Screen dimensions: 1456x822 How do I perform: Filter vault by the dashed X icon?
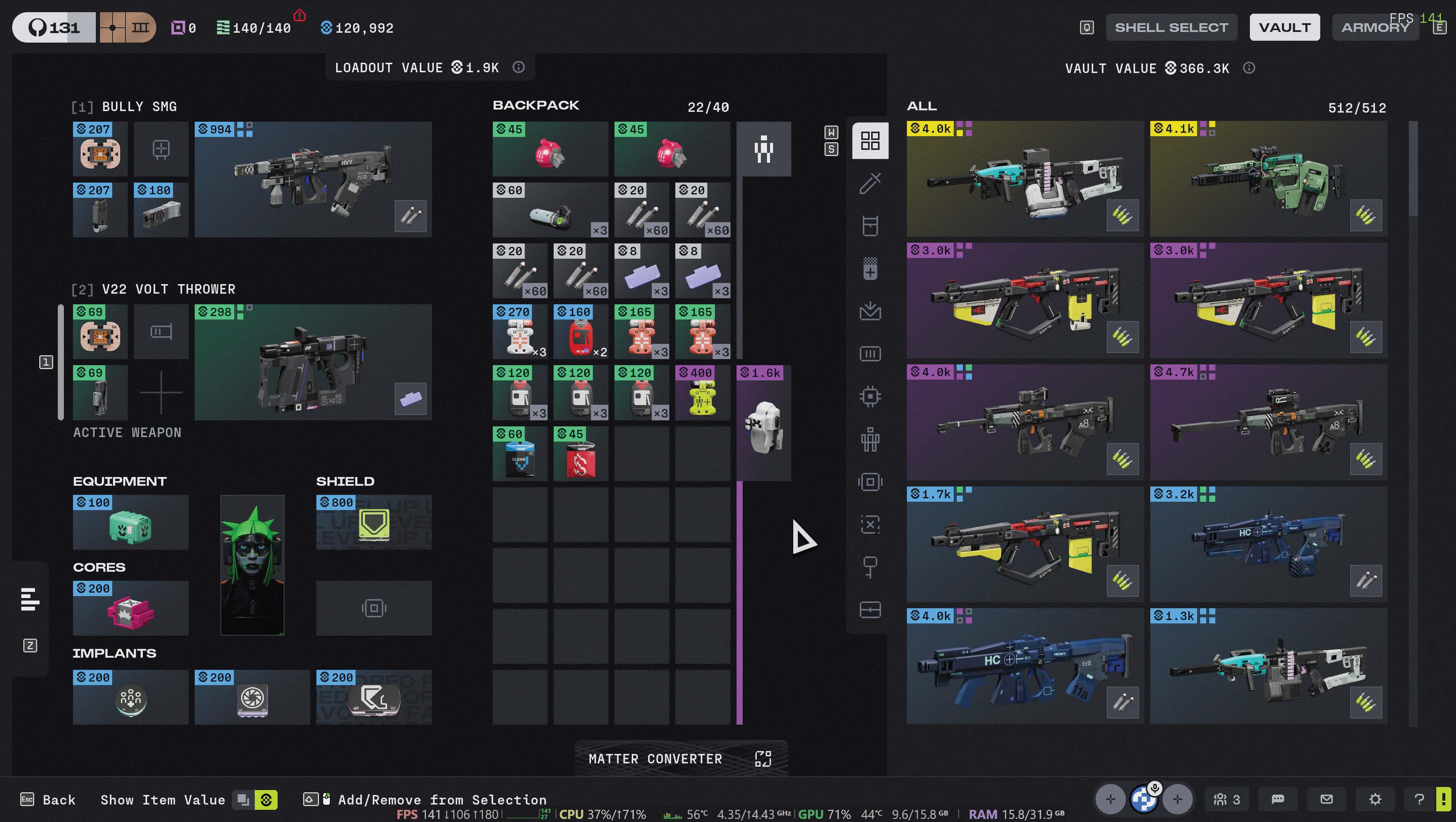click(870, 525)
